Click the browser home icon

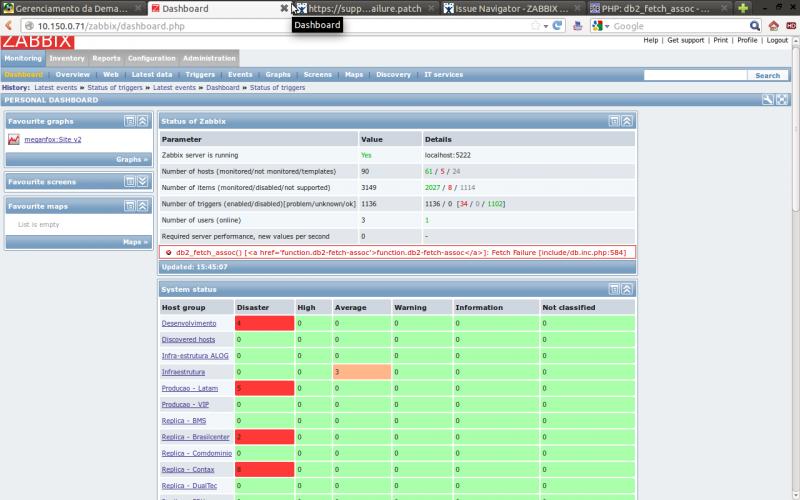pos(774,26)
